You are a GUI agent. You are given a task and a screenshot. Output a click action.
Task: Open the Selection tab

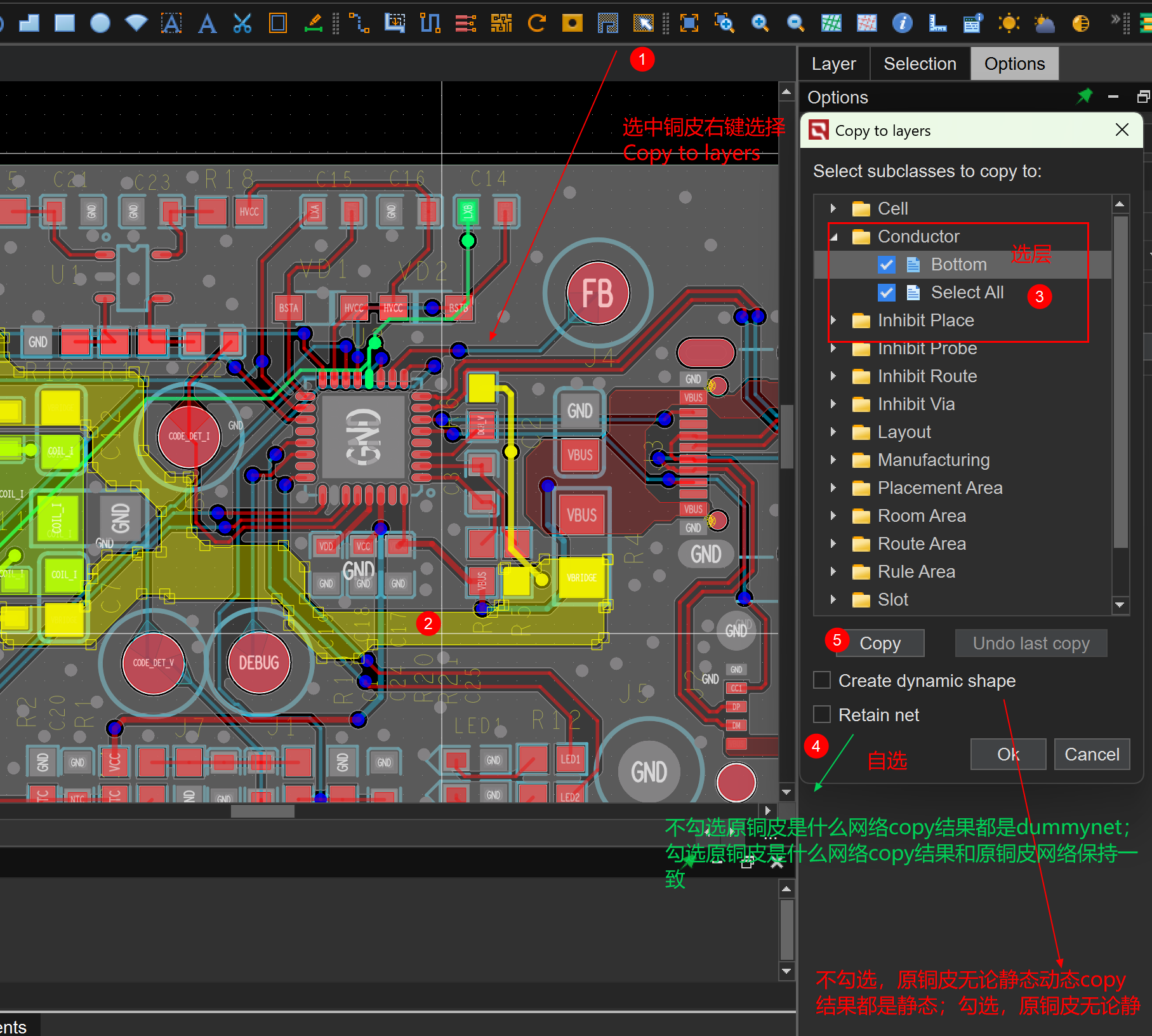pos(919,64)
